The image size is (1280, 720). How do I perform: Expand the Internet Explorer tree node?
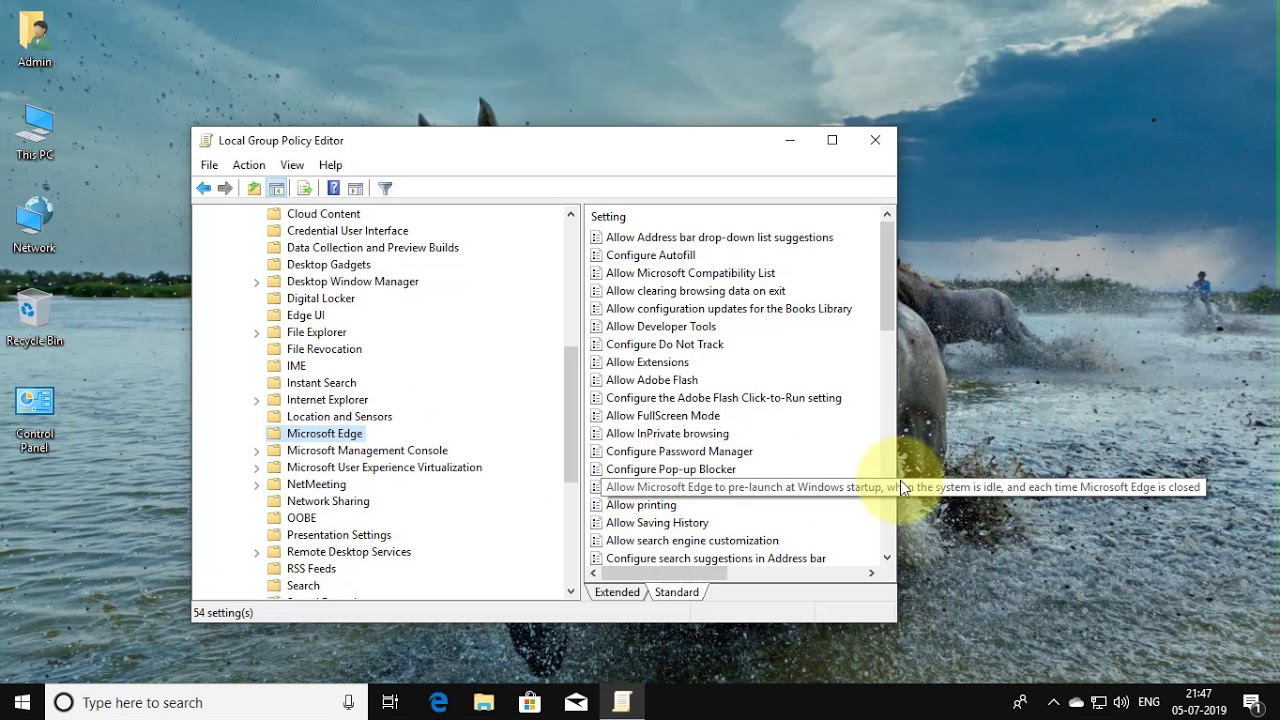(257, 401)
